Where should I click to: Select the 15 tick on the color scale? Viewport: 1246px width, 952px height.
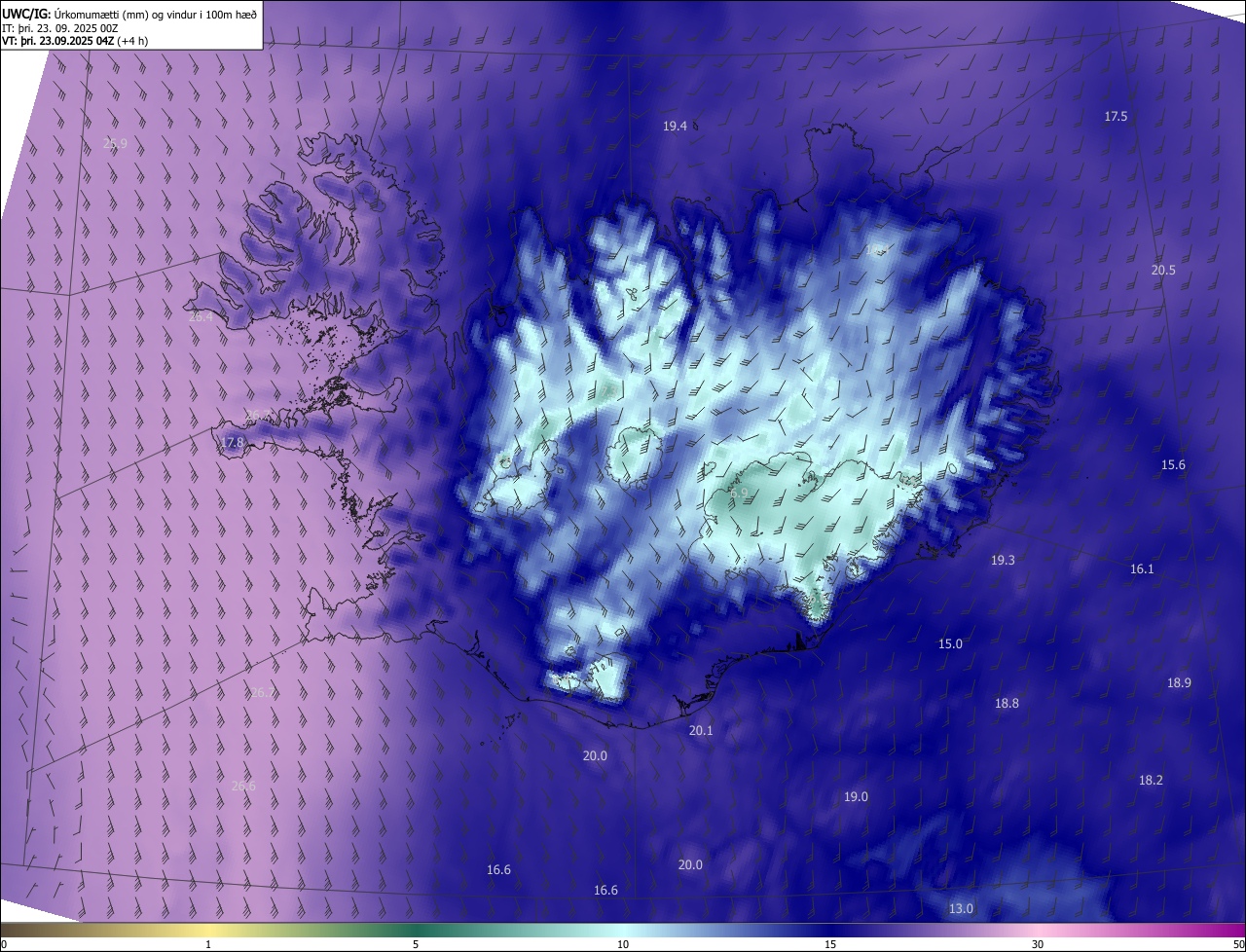point(830,945)
